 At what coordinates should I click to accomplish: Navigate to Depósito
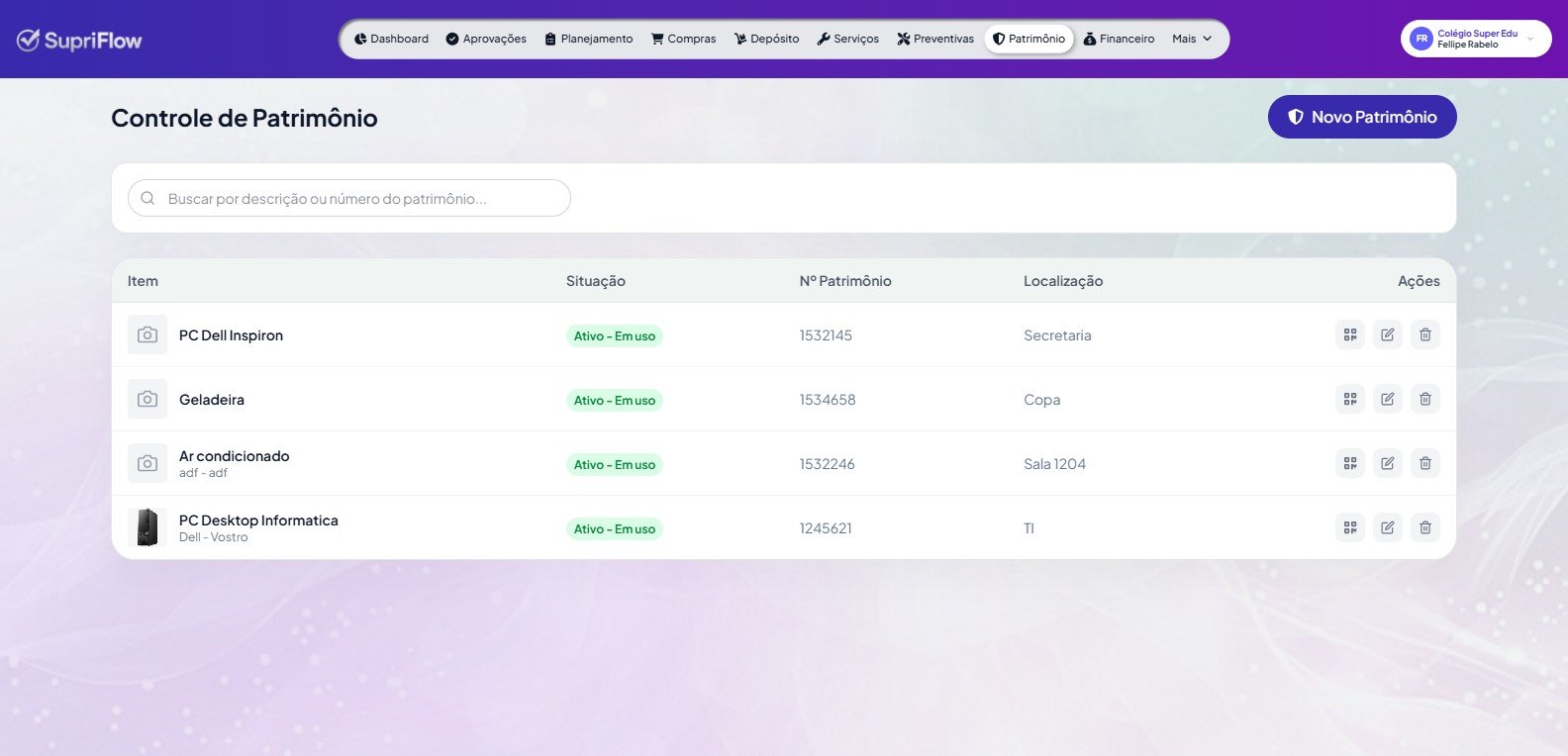pos(767,39)
